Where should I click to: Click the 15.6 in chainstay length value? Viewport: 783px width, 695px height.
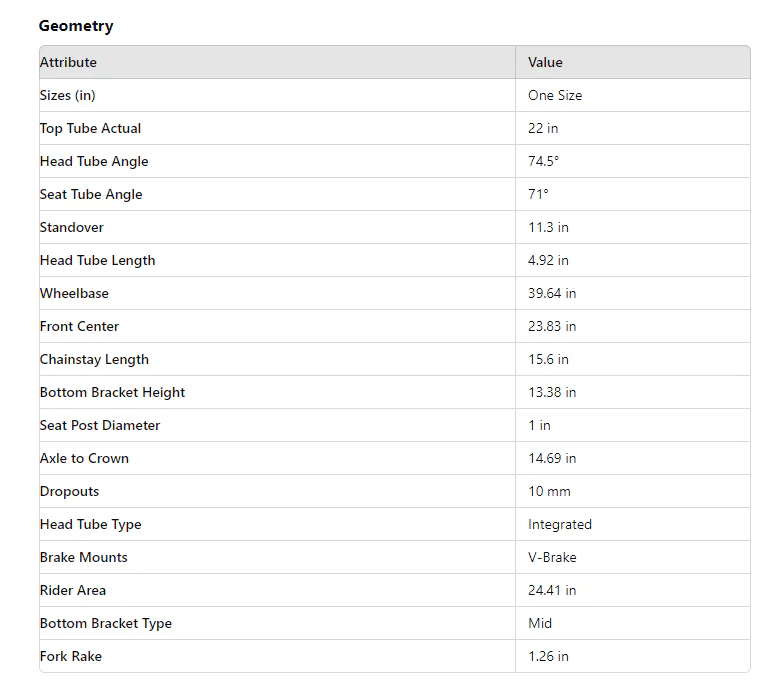(x=548, y=359)
